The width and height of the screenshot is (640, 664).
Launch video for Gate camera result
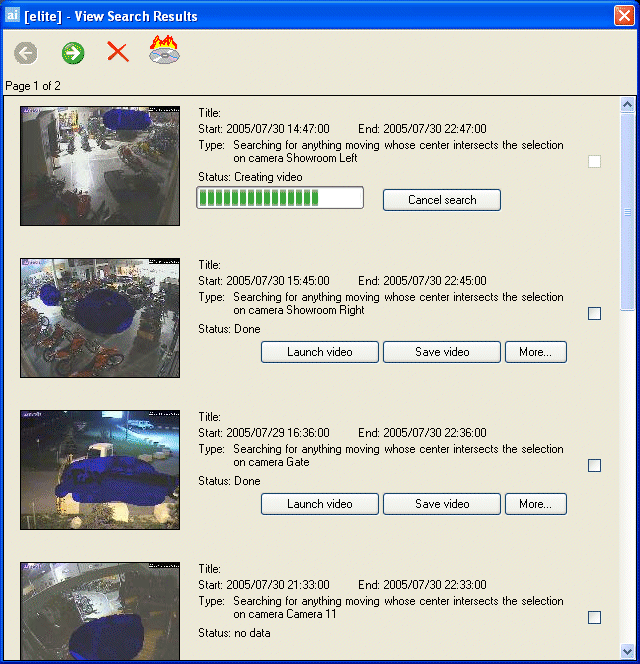[320, 504]
